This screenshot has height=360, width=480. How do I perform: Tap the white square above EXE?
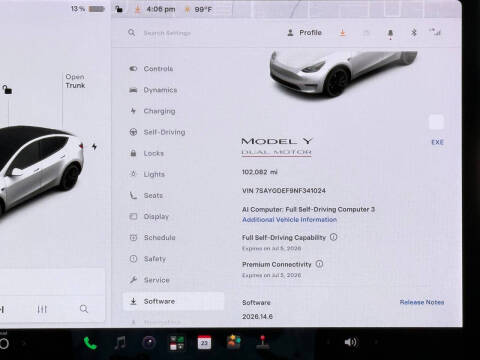(436, 122)
